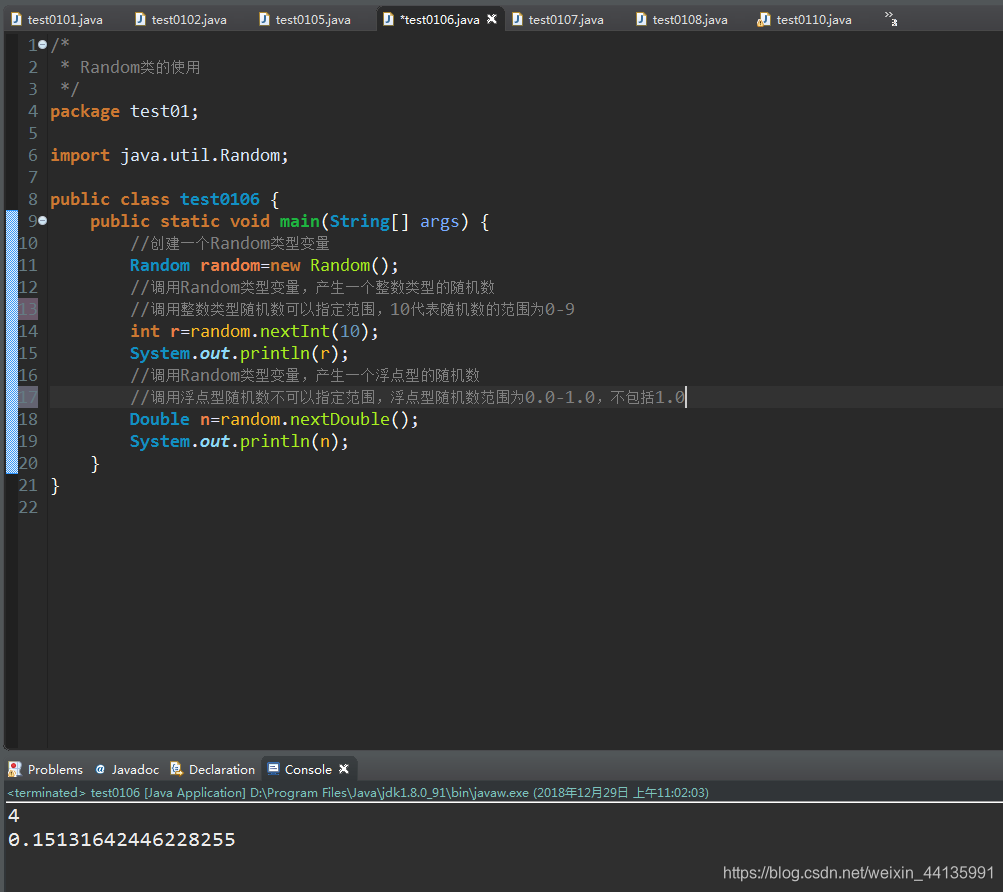
Task: Click the terminated test0106 launch status line
Action: pyautogui.click(x=358, y=792)
